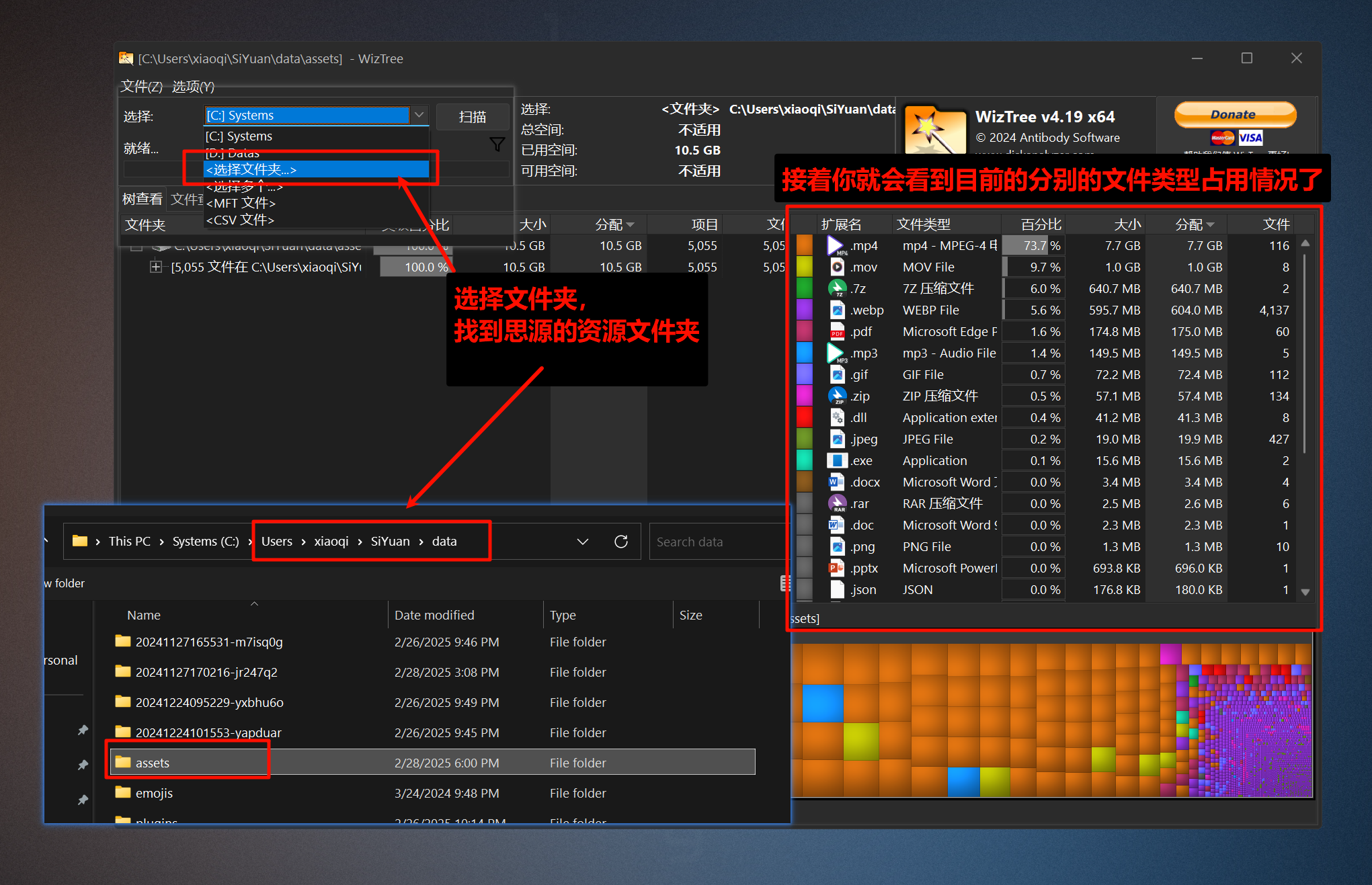Click the filter funnel icon
1372x885 pixels.
497,144
